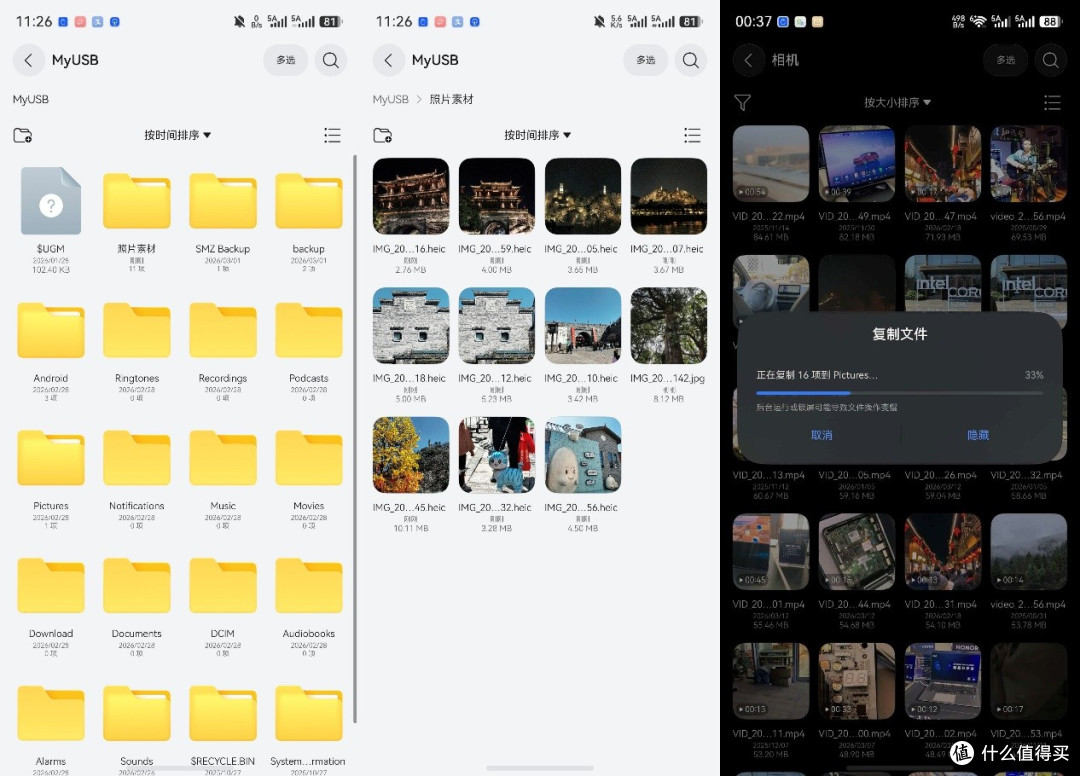
Task: Open the DCIM folder
Action: 223,586
